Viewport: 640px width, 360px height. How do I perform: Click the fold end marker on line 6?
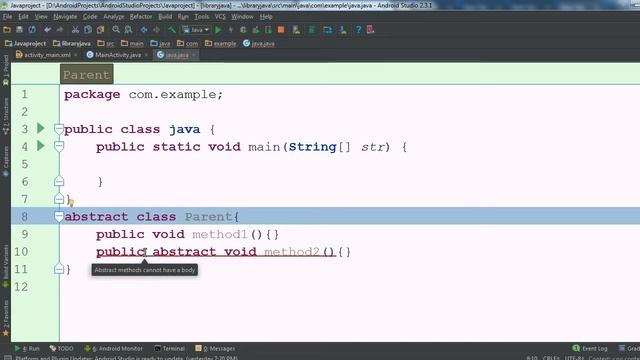(59, 181)
